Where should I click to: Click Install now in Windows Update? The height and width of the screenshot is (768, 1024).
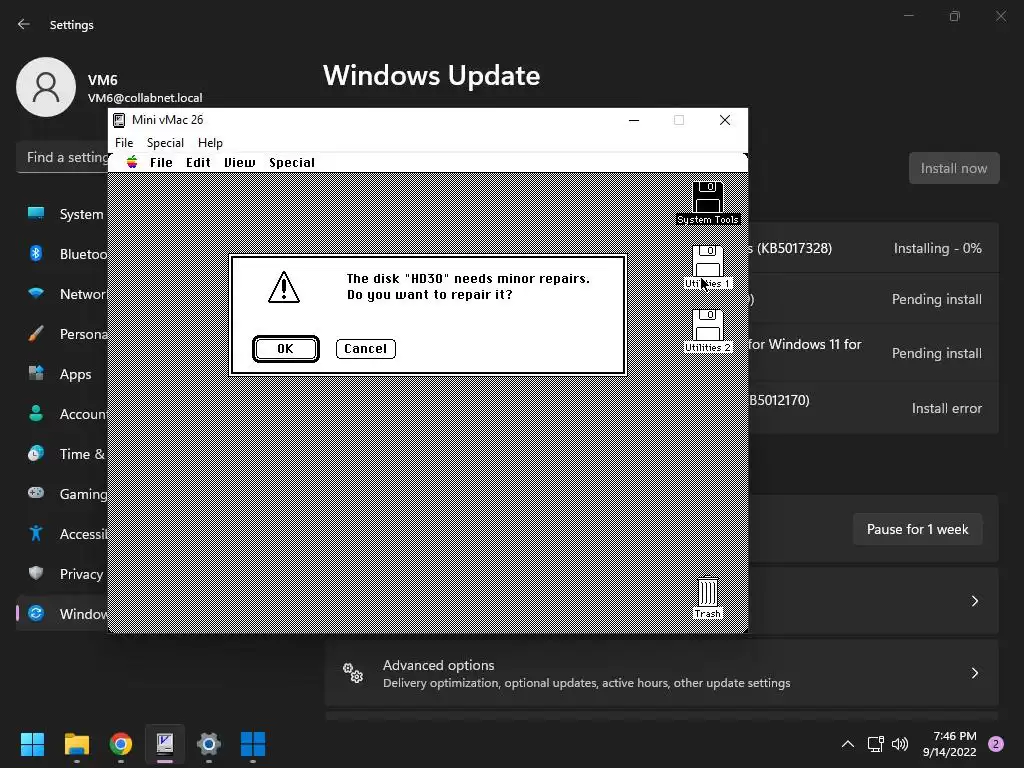pyautogui.click(x=954, y=168)
